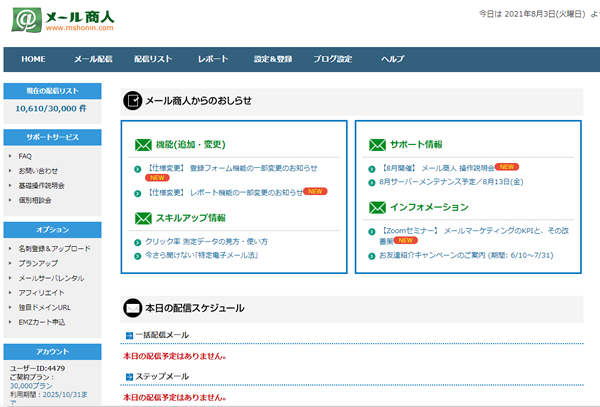This screenshot has width=600, height=407.
Task: Open the ヘルプ menu
Action: pyautogui.click(x=392, y=59)
